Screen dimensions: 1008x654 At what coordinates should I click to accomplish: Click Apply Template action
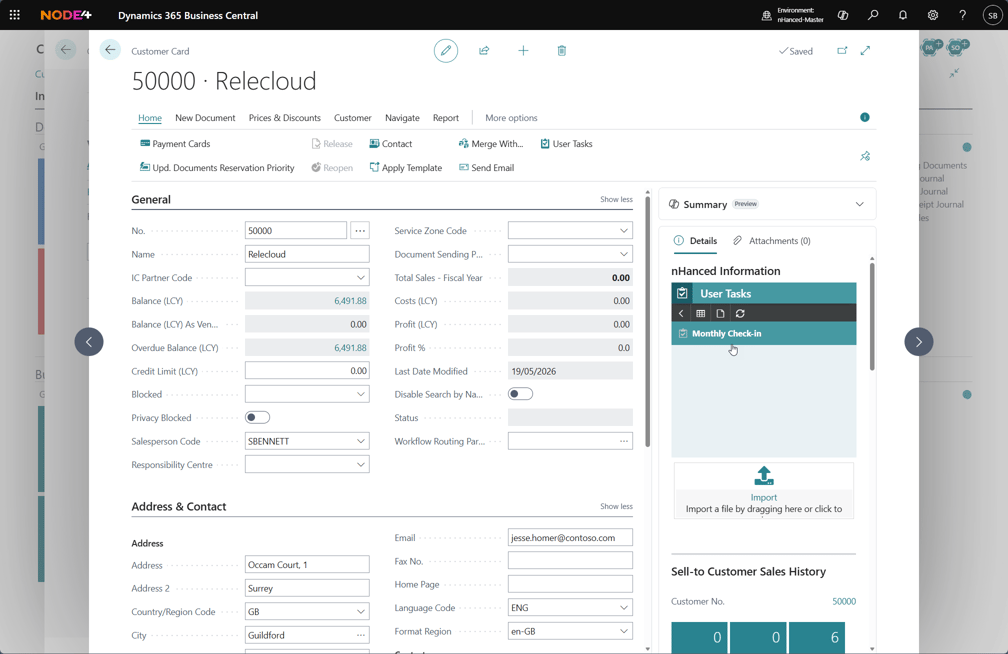tap(406, 167)
